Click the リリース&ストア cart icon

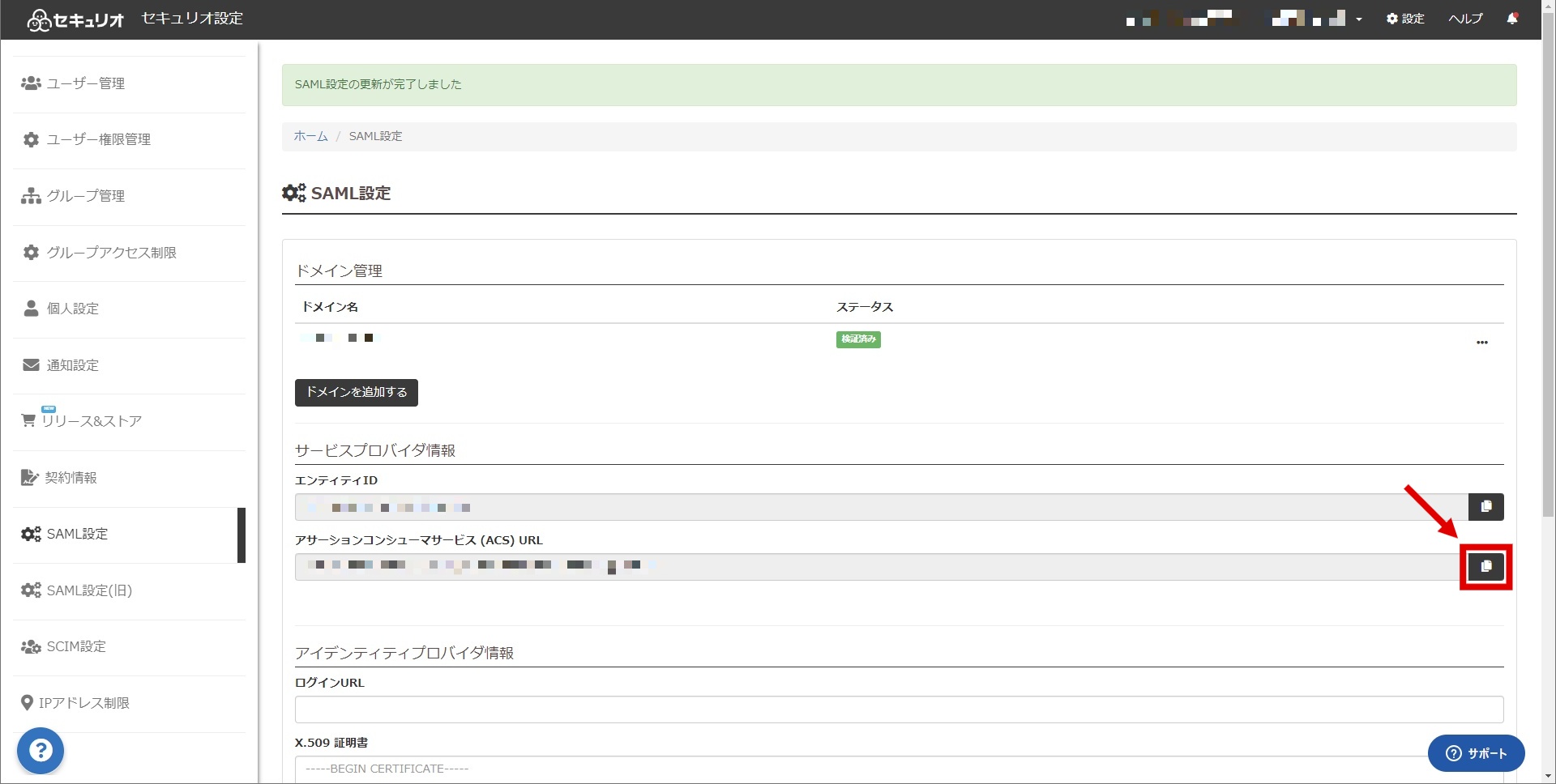28,420
